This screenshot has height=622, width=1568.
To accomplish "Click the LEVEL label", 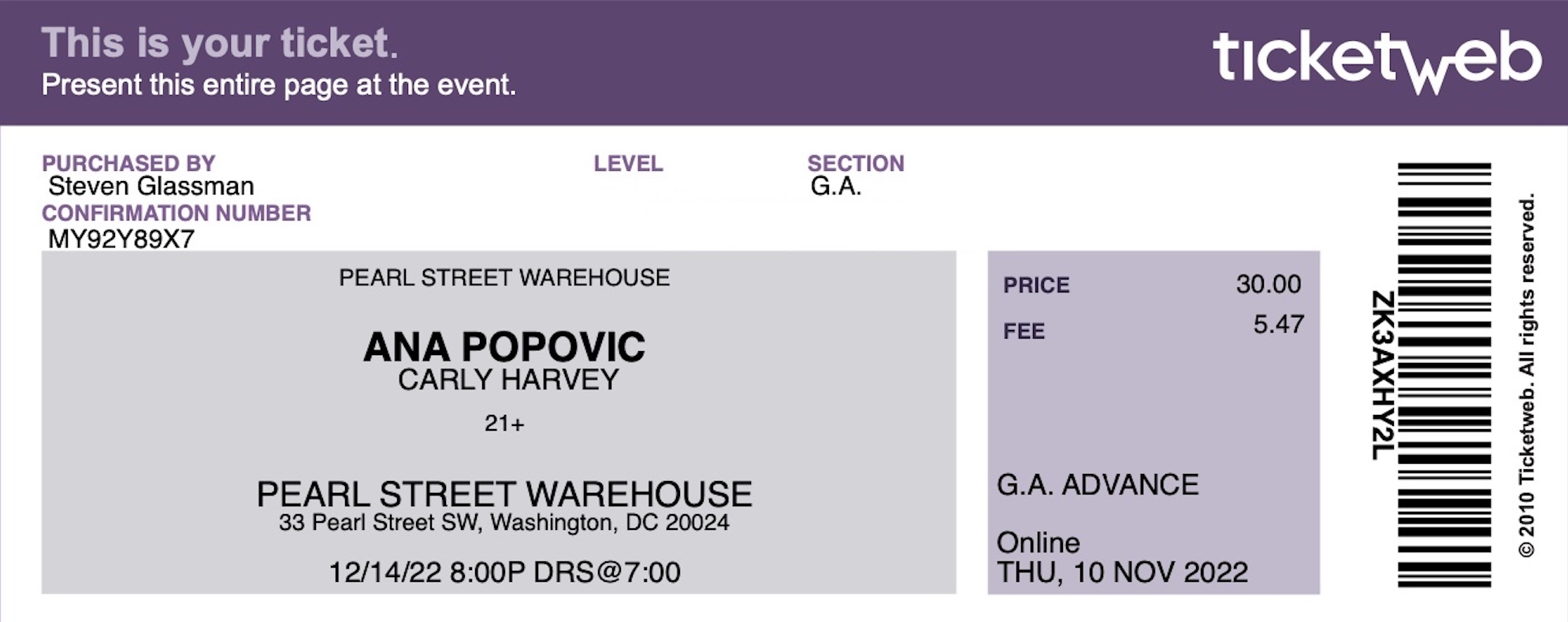I will [628, 164].
